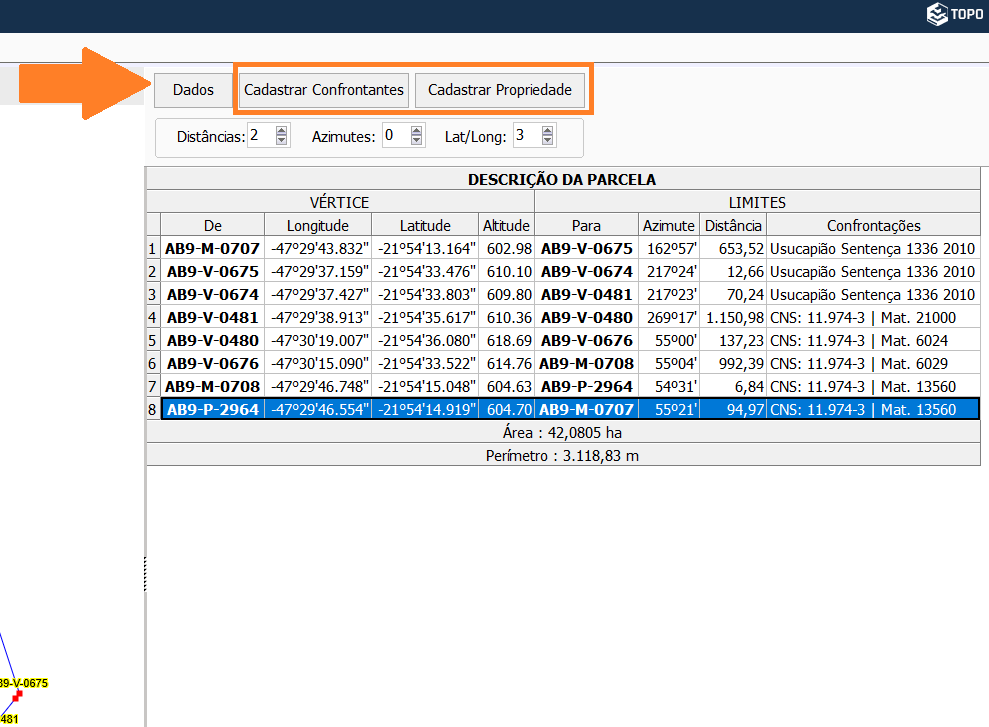Select row number 5 header
Image resolution: width=989 pixels, height=727 pixels.
click(x=152, y=341)
